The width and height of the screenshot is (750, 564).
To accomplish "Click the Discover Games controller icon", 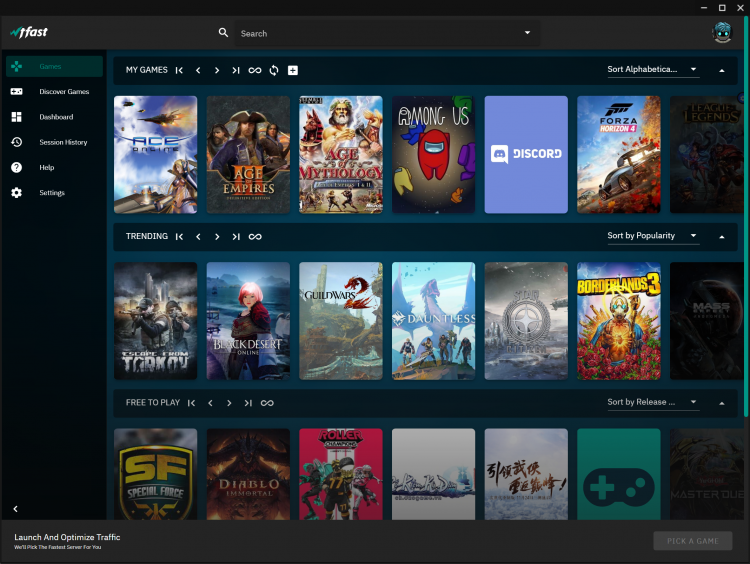I will pyautogui.click(x=17, y=91).
